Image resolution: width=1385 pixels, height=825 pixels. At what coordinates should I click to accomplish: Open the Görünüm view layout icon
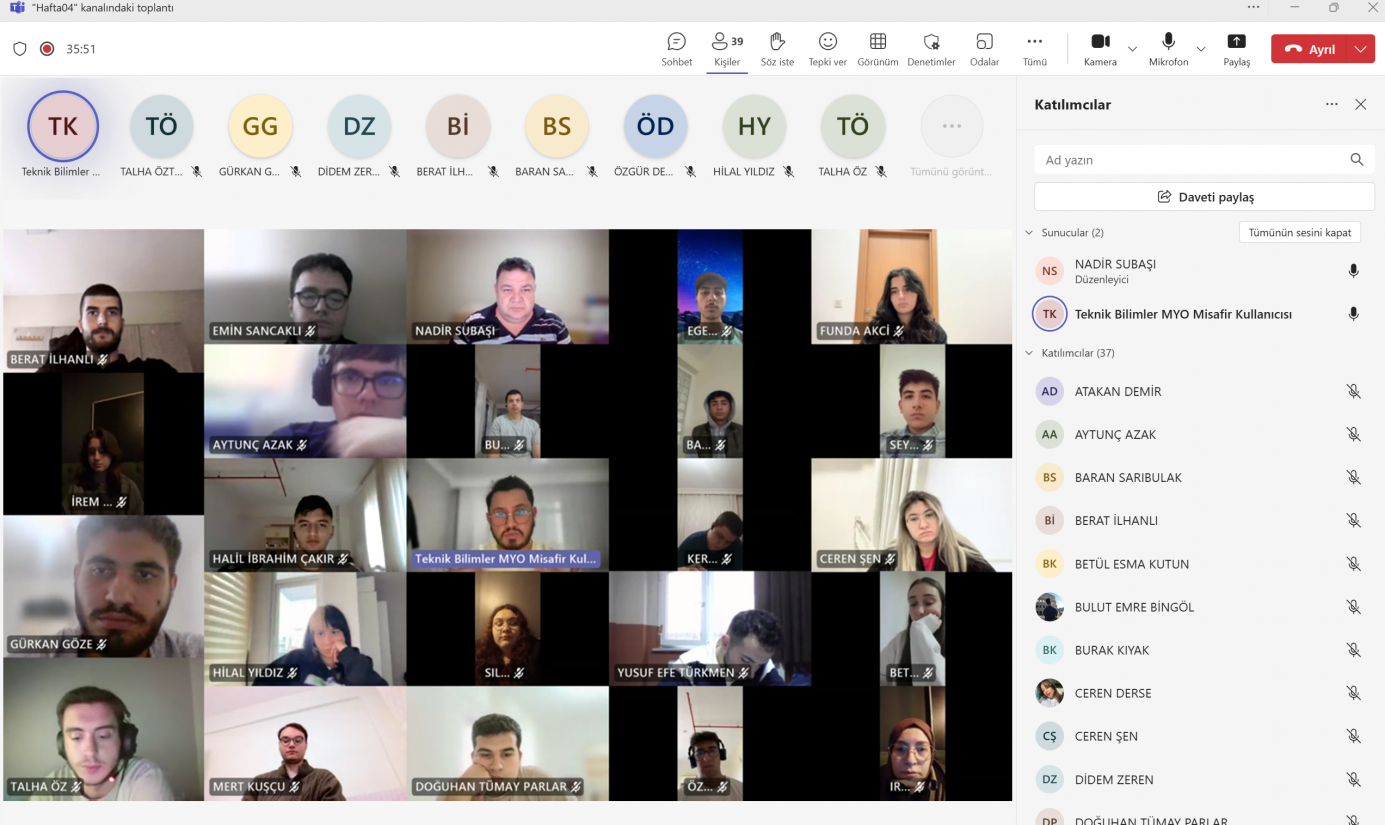[878, 42]
